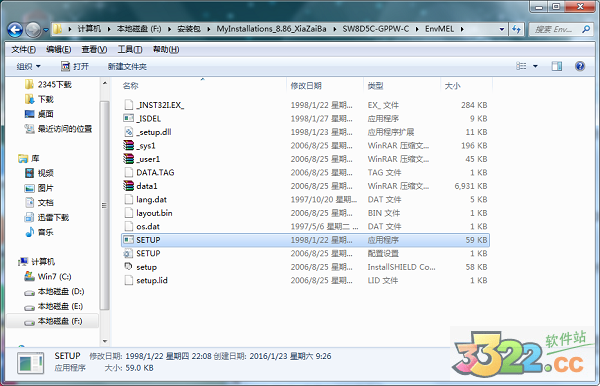Sort by 修改日期 column header
This screenshot has height=386, width=600.
pos(306,86)
